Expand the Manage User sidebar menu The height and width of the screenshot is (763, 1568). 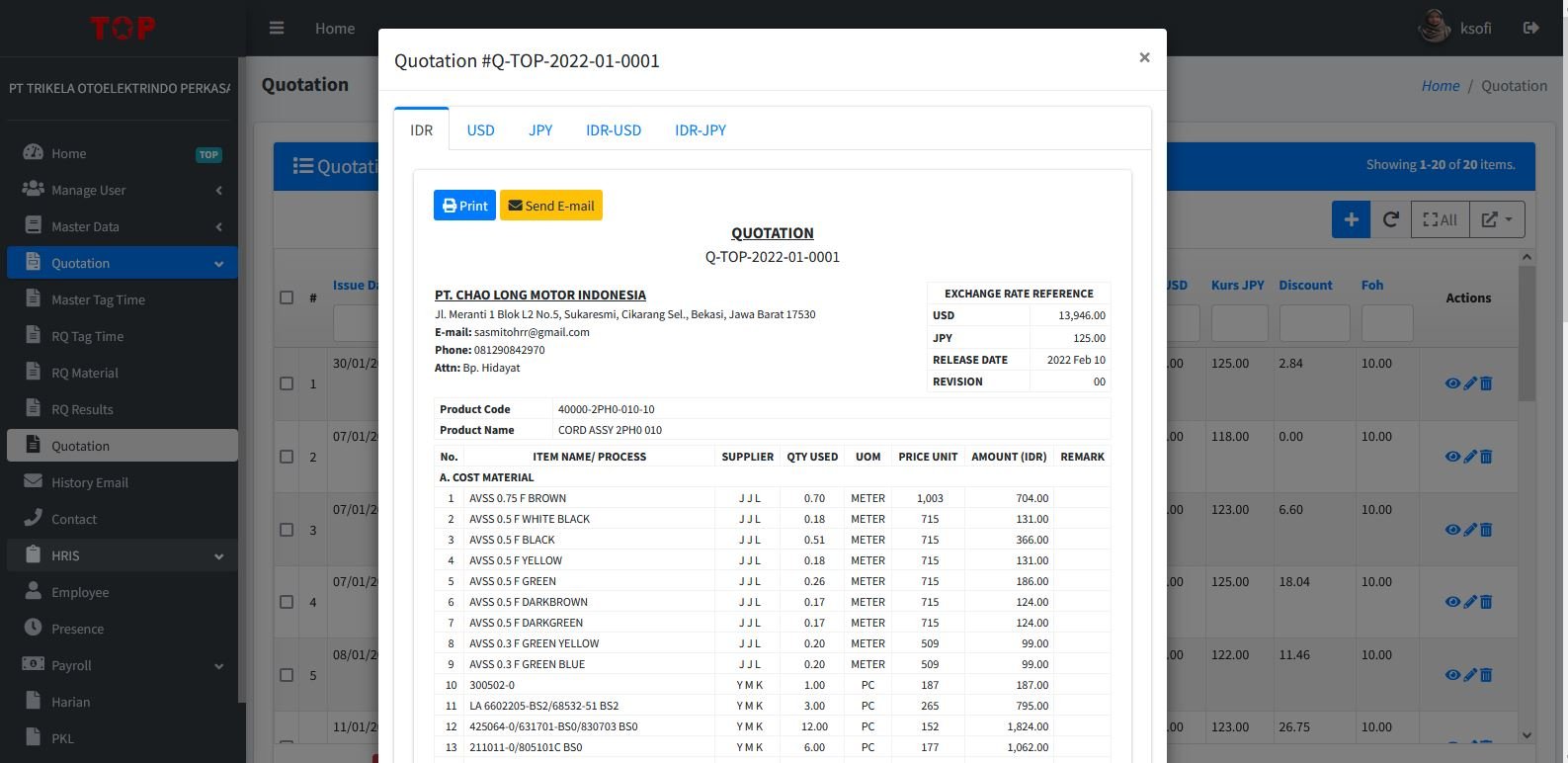coord(88,190)
